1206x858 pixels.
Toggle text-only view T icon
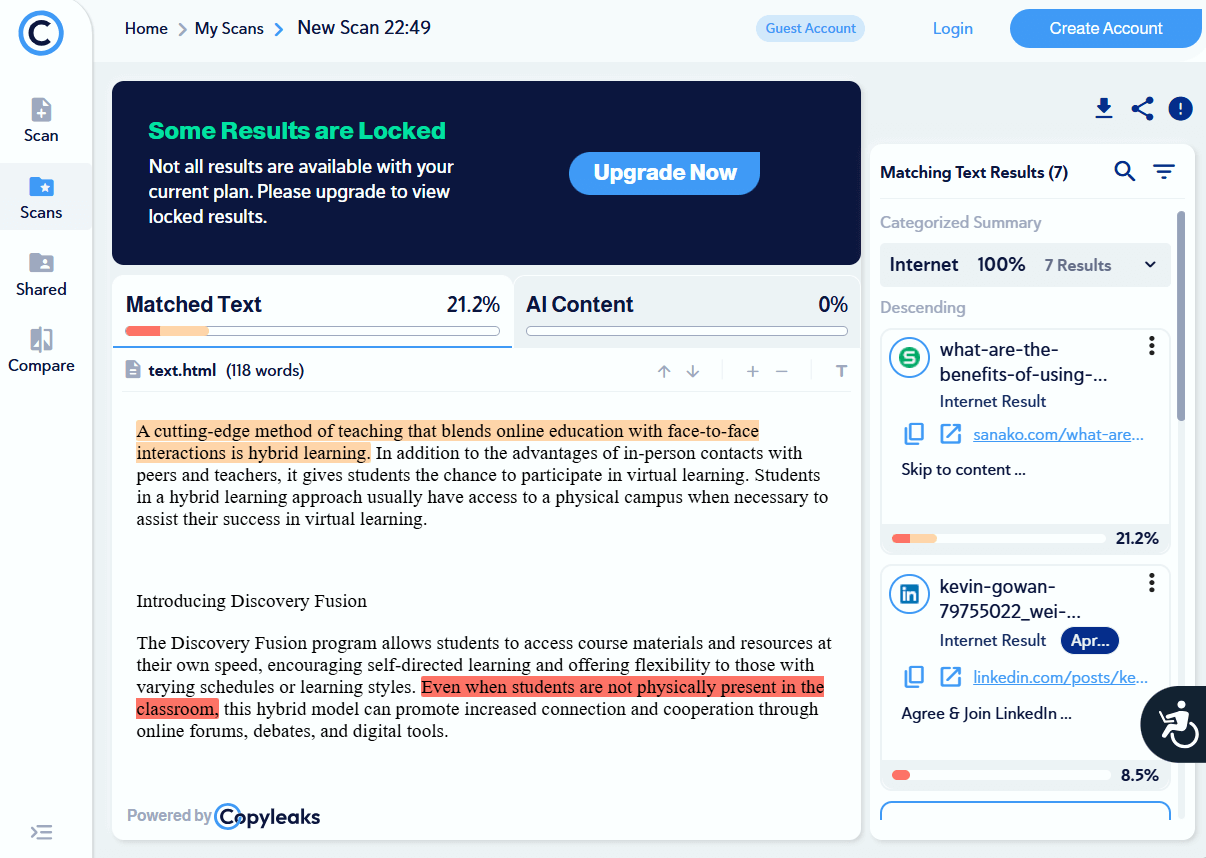coord(841,371)
